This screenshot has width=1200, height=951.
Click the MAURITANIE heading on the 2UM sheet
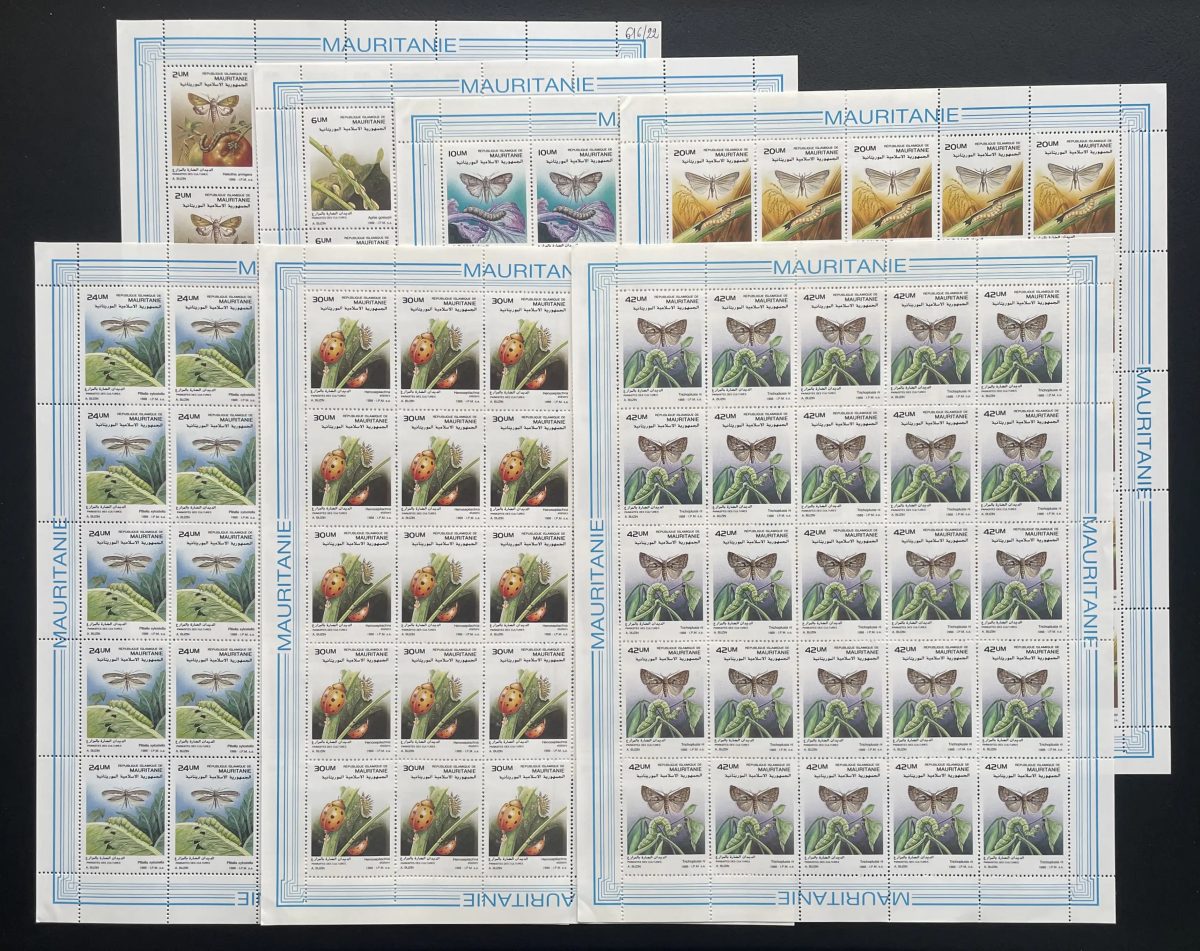389,44
